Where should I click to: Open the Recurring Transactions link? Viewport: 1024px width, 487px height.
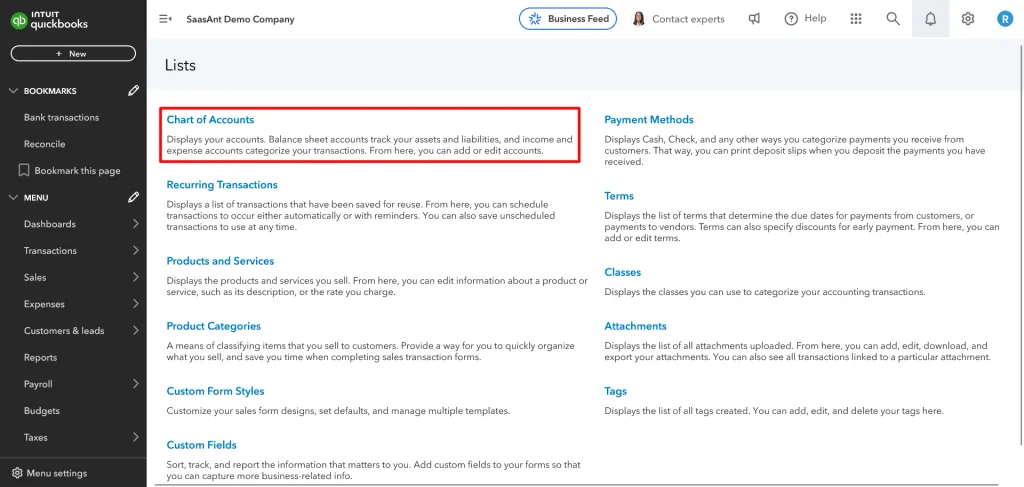222,185
